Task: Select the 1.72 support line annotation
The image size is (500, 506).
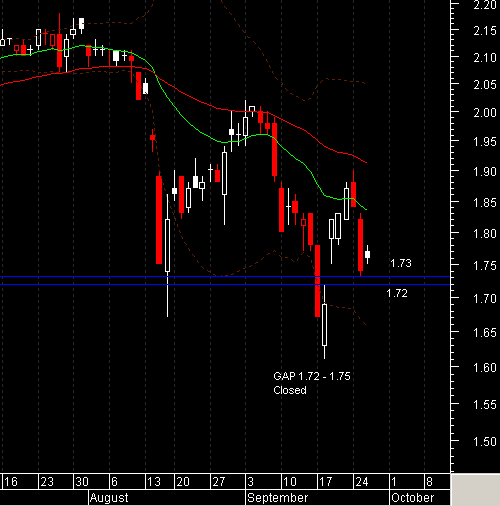Action: (397, 293)
